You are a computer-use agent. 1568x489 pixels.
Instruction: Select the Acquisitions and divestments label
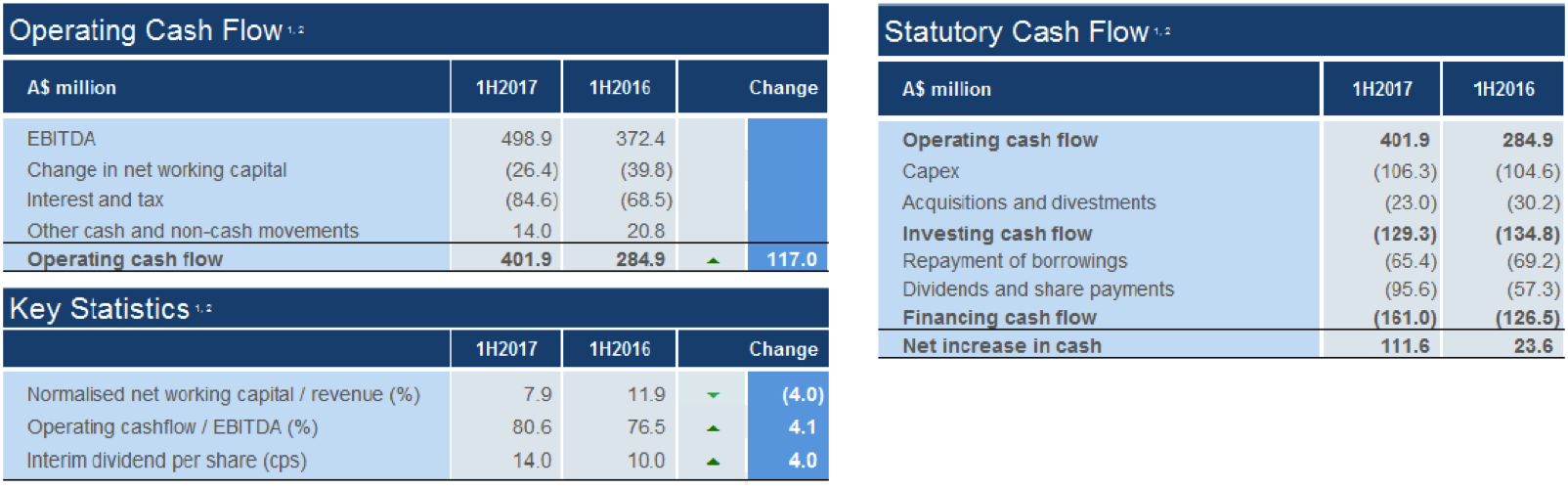coord(1028,202)
